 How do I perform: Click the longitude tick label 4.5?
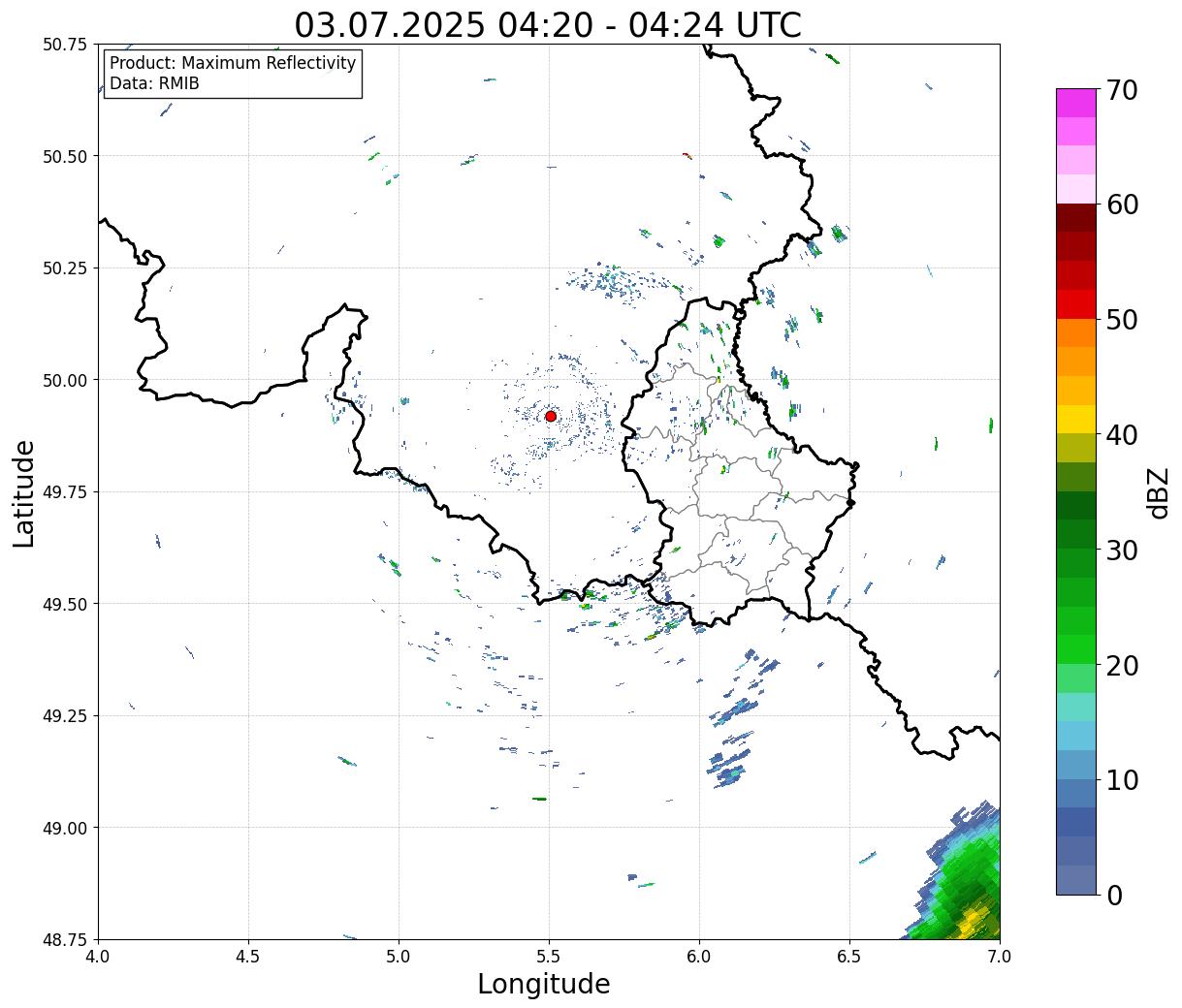pyautogui.click(x=248, y=957)
